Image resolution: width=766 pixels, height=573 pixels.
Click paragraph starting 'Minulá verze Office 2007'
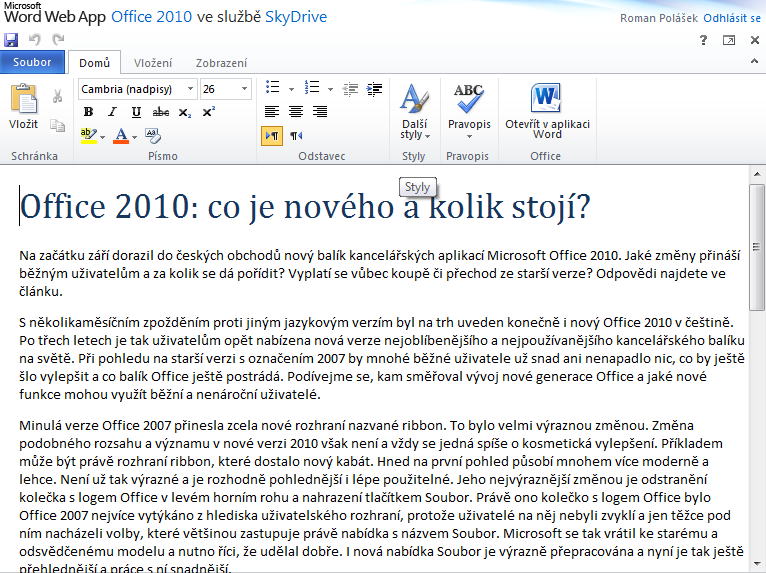tap(381, 497)
